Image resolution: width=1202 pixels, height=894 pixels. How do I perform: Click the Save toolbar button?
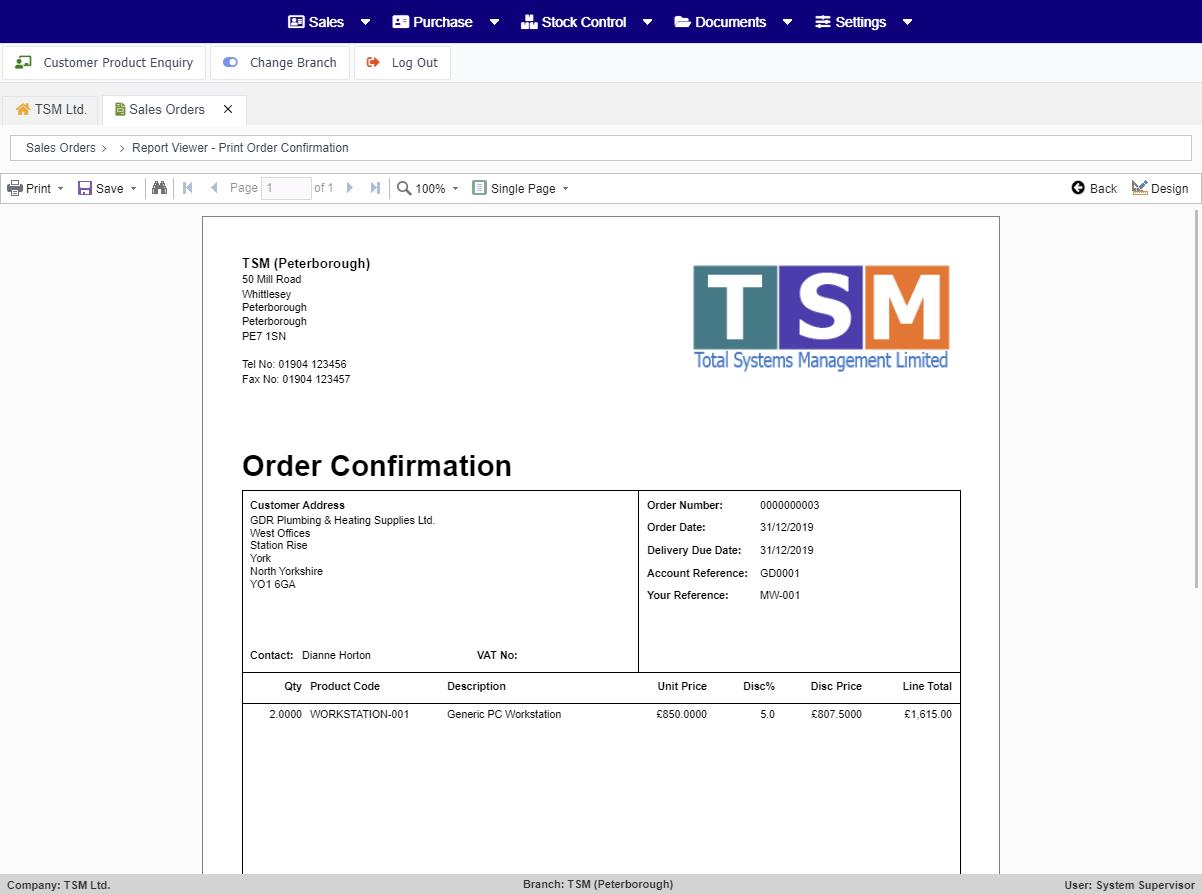click(100, 188)
